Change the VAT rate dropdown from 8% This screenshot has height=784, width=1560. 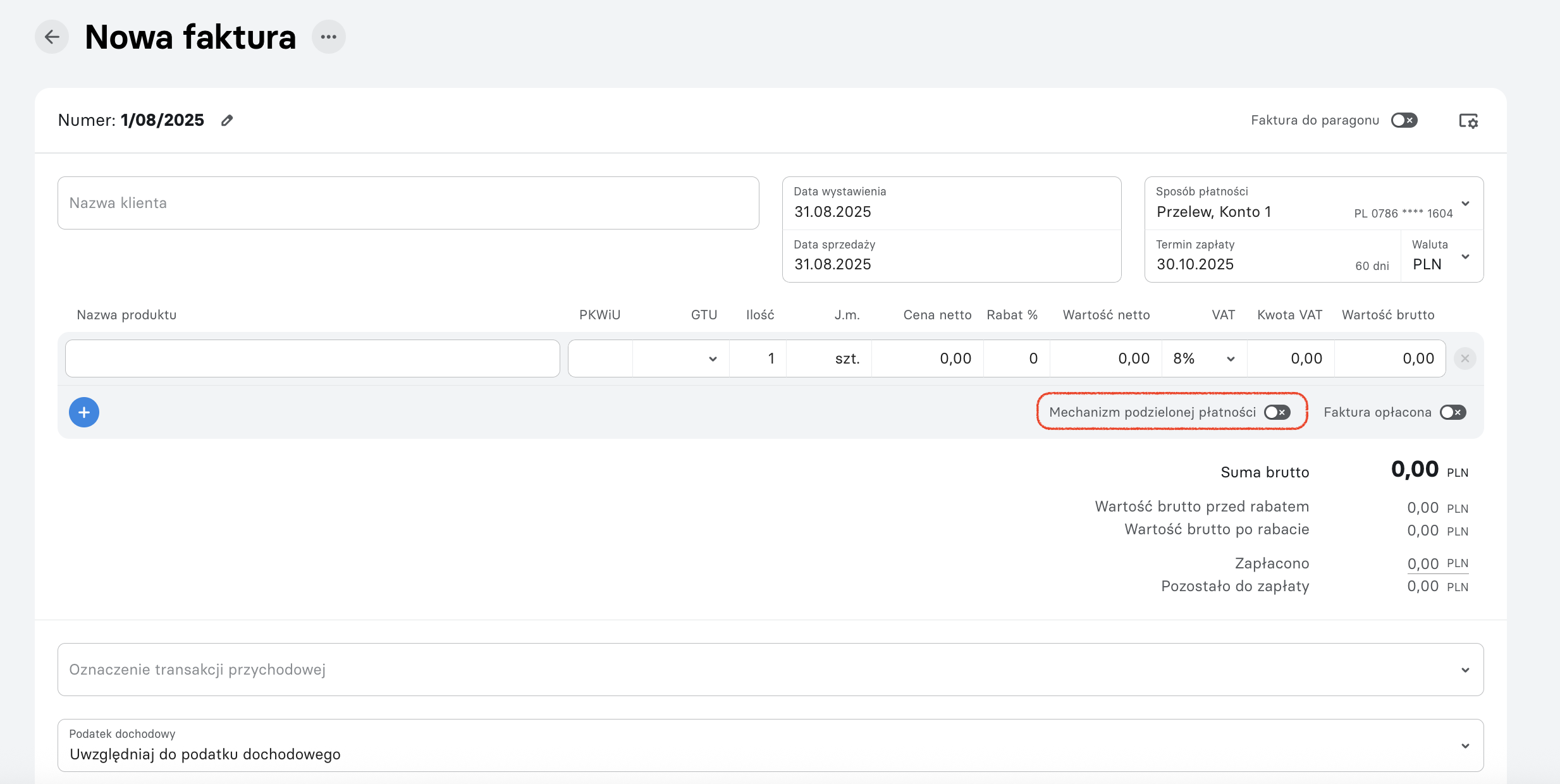[1204, 358]
